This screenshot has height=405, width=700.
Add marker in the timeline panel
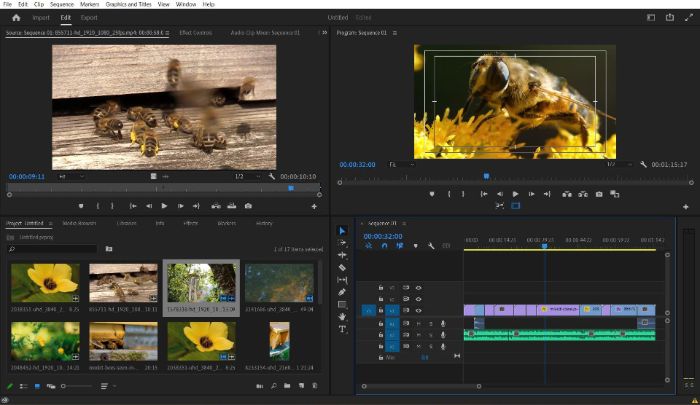416,246
